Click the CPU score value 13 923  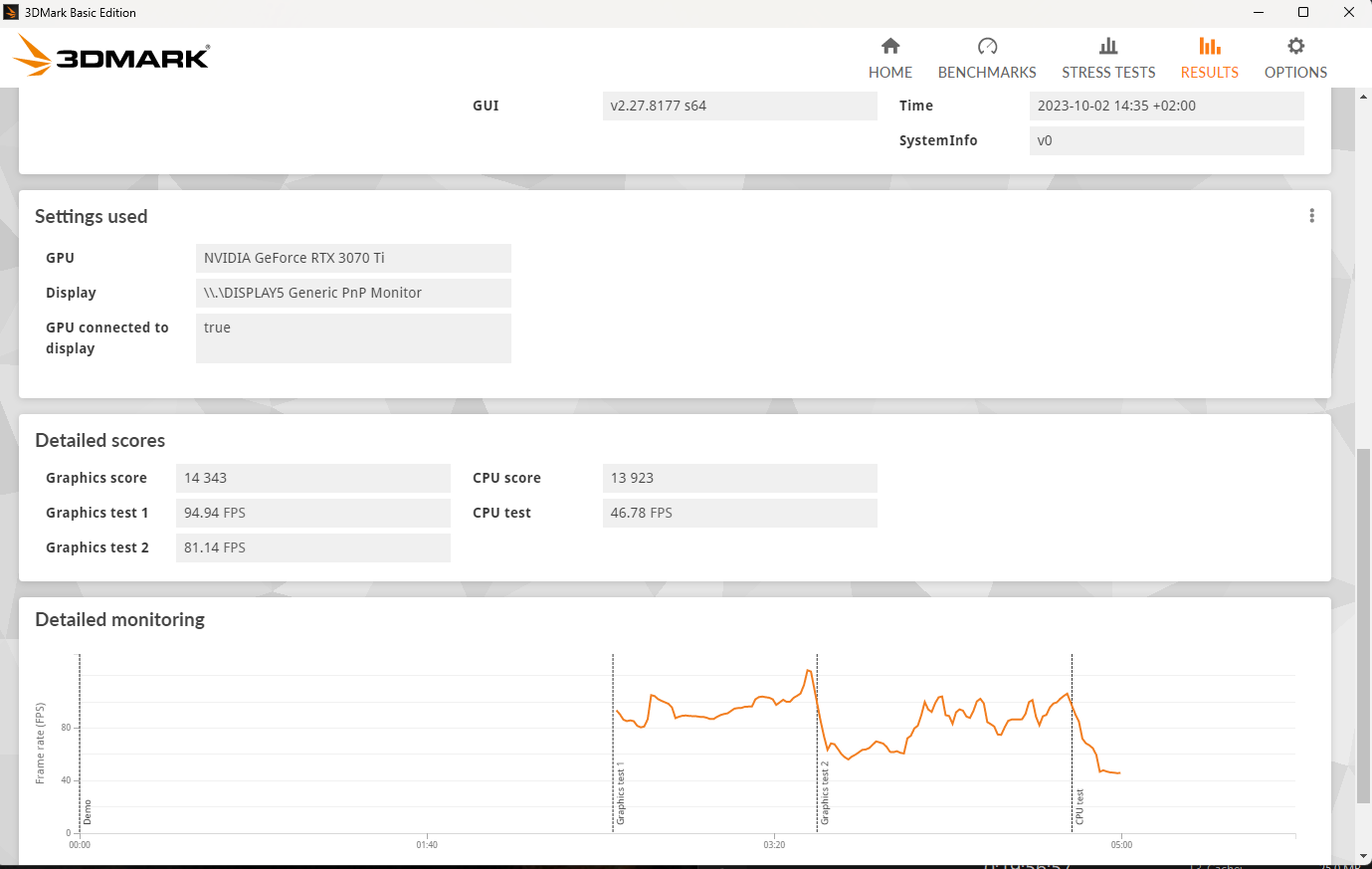pos(740,478)
